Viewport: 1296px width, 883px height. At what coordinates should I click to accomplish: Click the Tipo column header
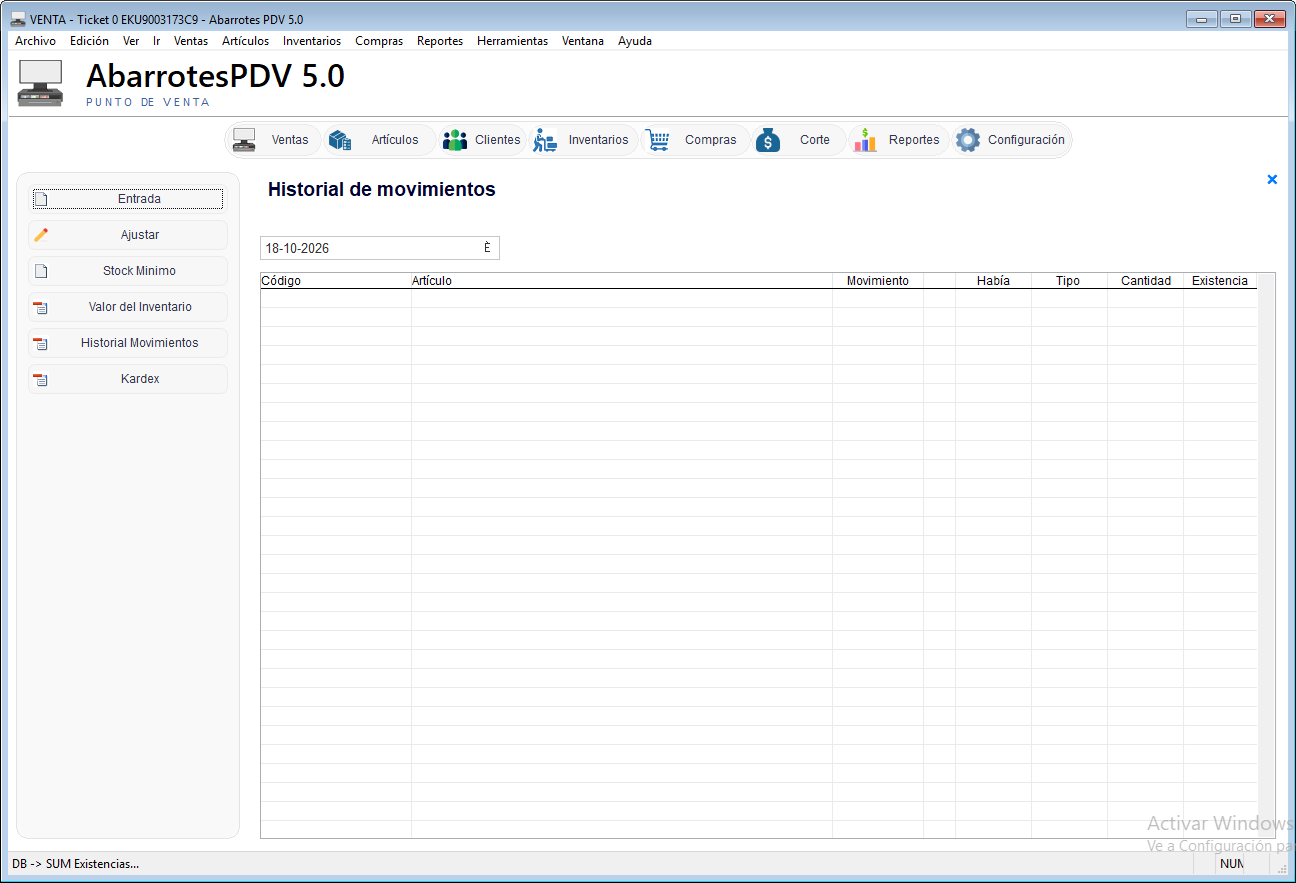pyautogui.click(x=1069, y=281)
